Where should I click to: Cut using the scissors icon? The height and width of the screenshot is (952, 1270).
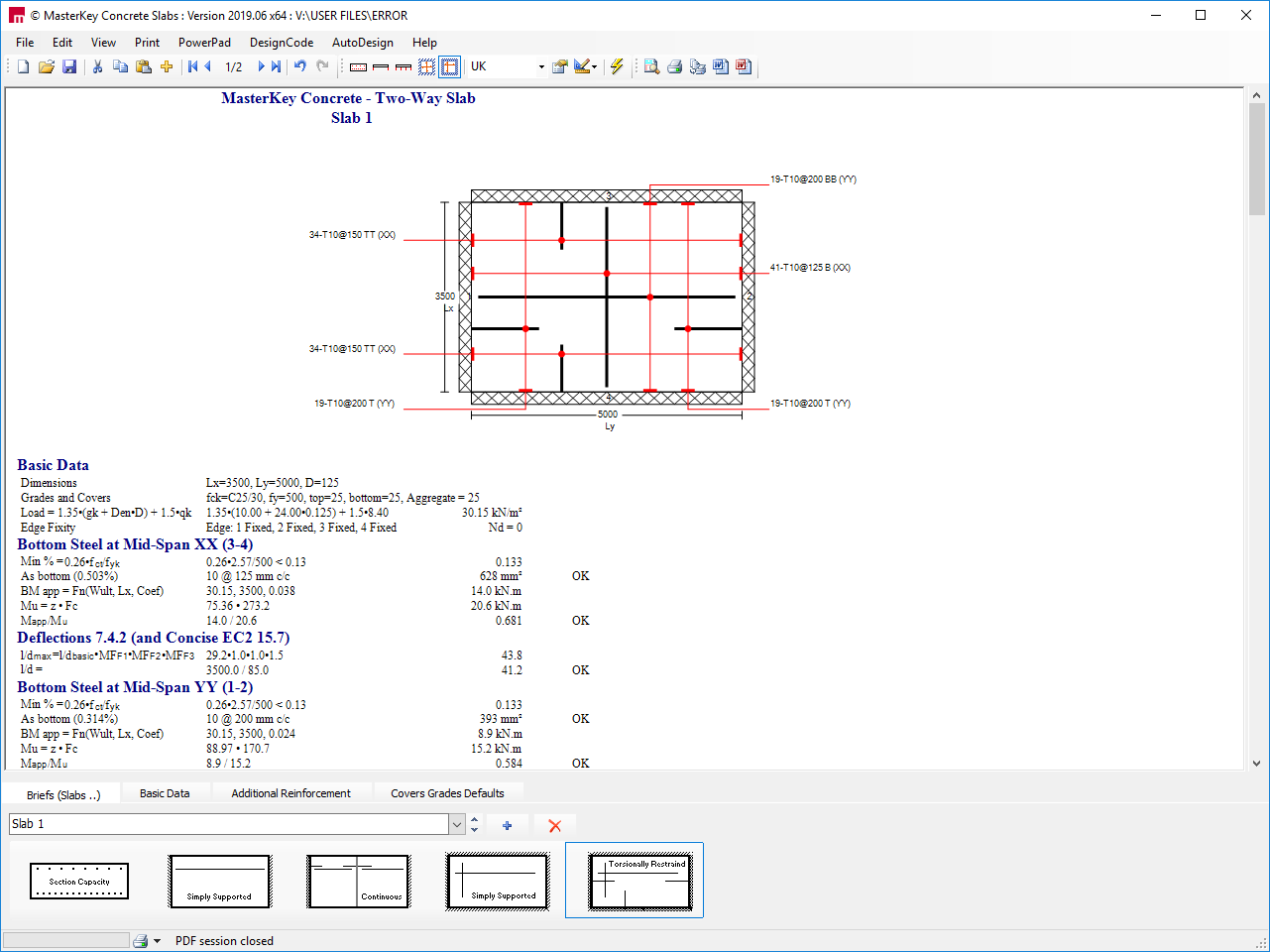point(97,66)
